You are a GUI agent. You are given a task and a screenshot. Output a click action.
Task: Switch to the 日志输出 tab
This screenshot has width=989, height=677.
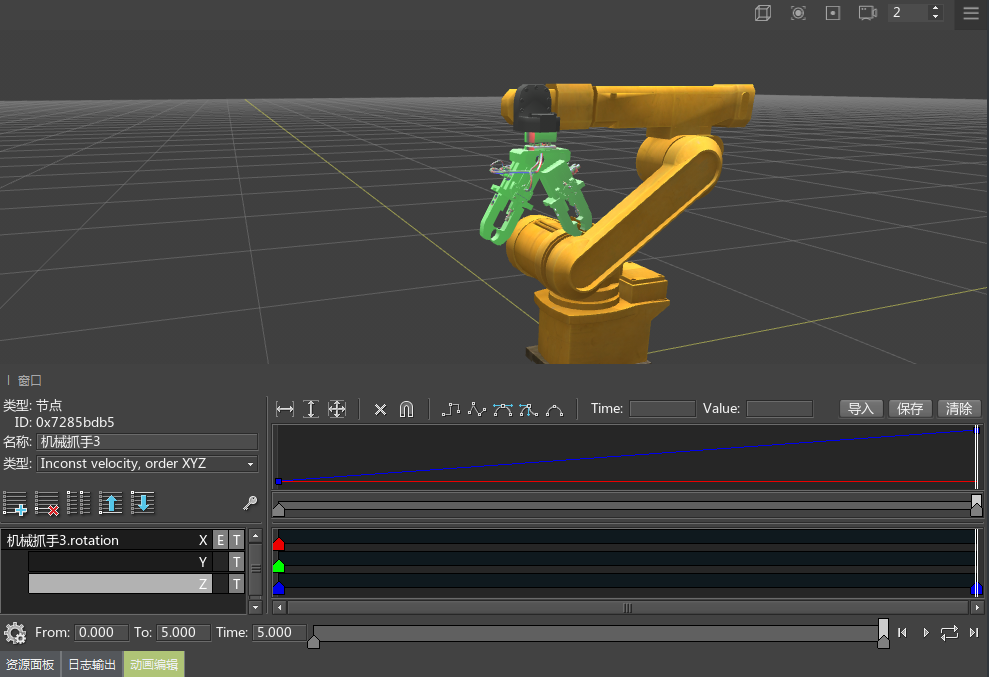92,665
